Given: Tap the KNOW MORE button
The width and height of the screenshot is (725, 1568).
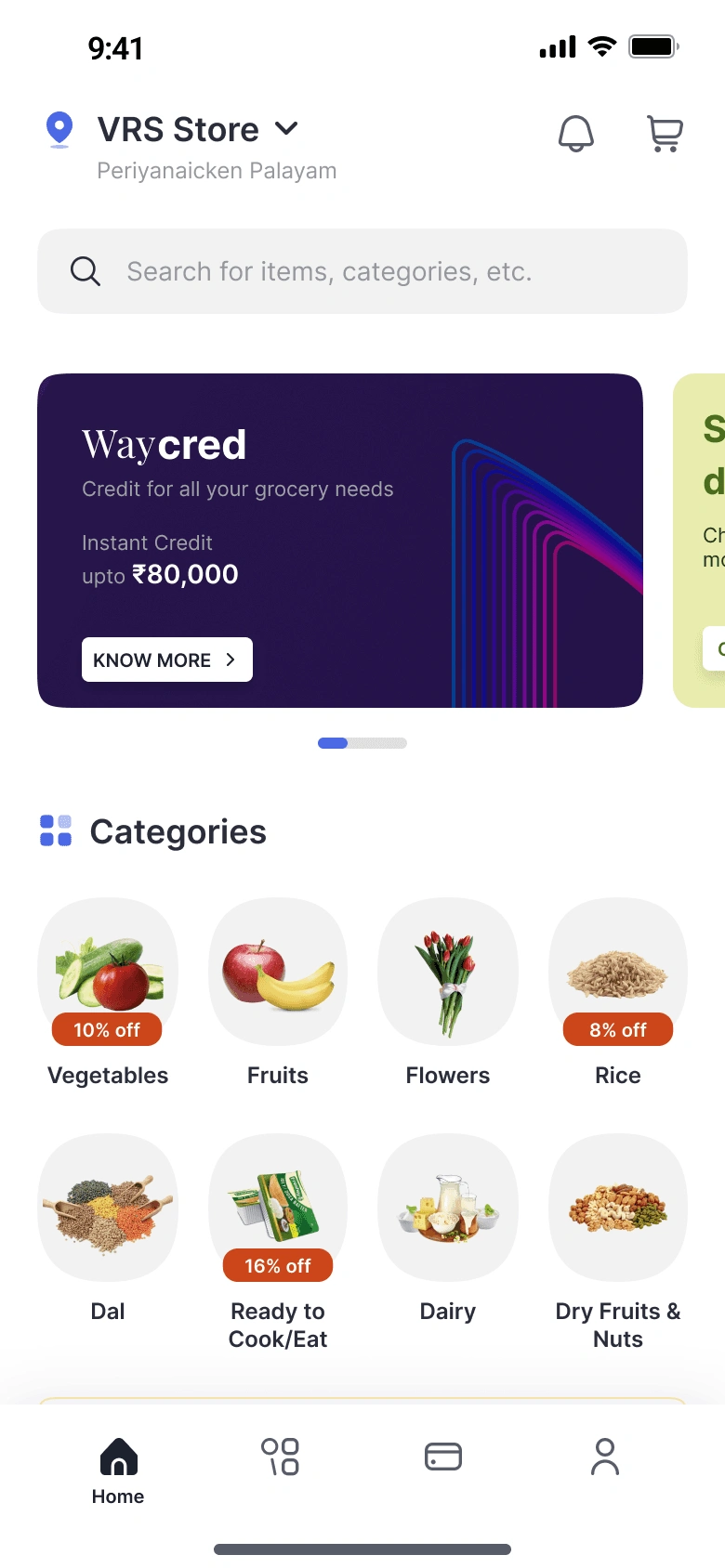Looking at the screenshot, I should coord(167,660).
